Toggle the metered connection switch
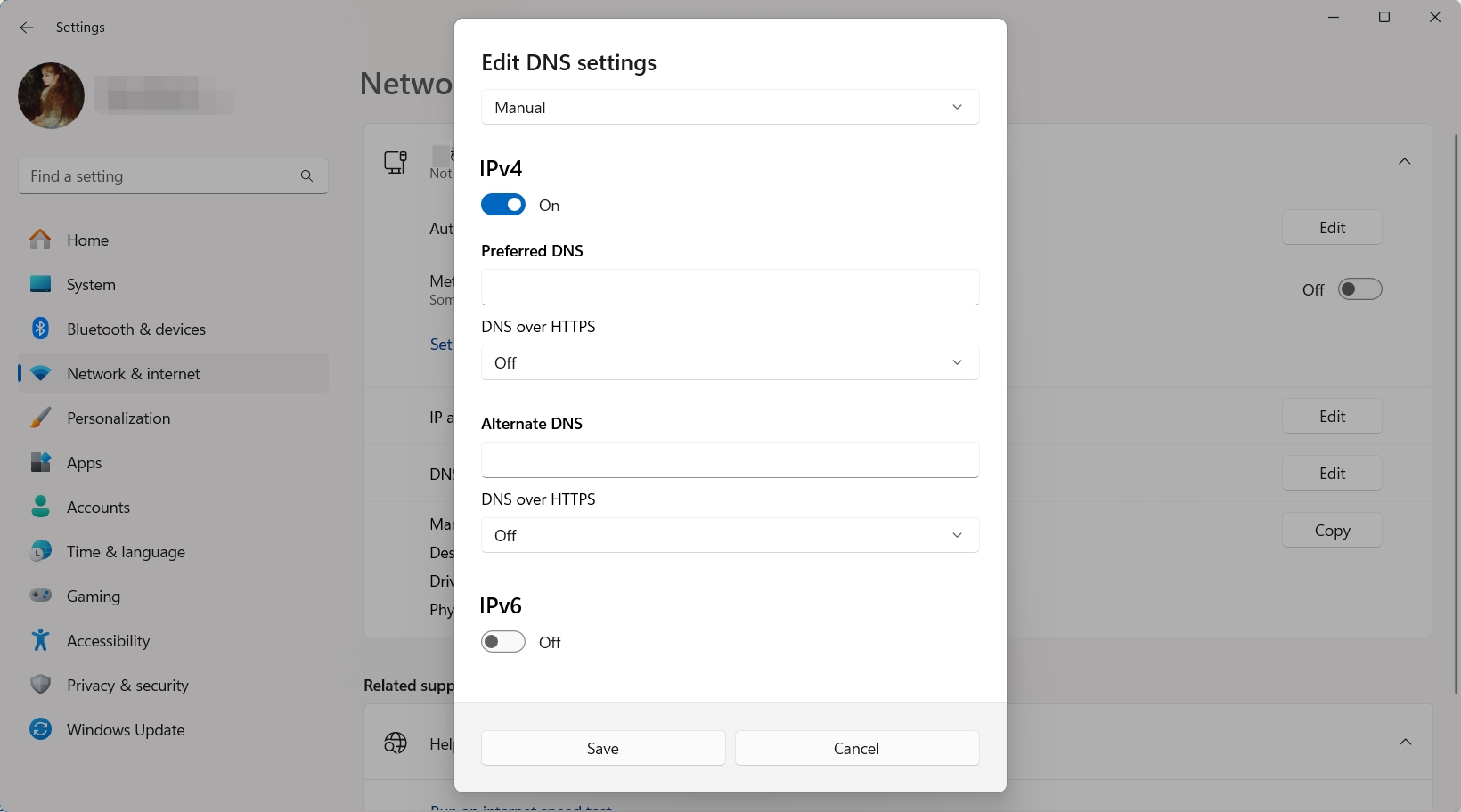1461x812 pixels. (1359, 289)
